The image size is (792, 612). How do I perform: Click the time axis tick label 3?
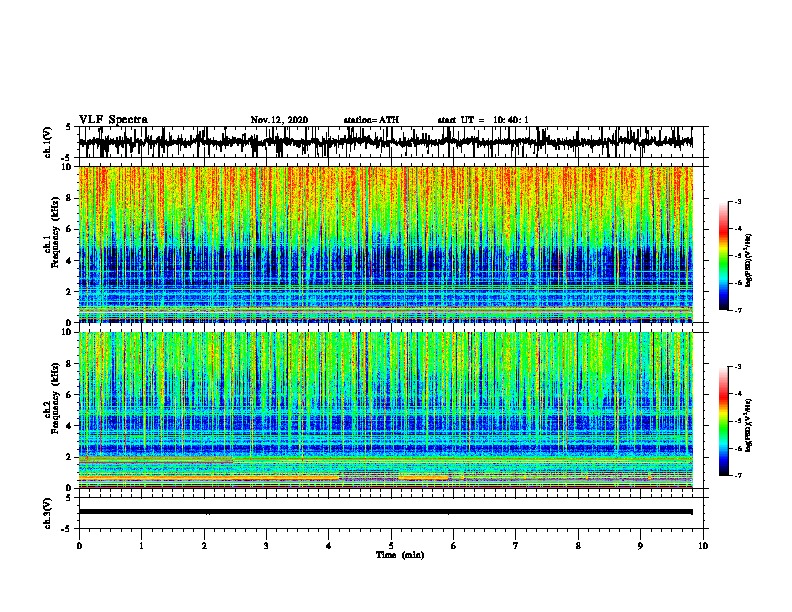pos(266,545)
